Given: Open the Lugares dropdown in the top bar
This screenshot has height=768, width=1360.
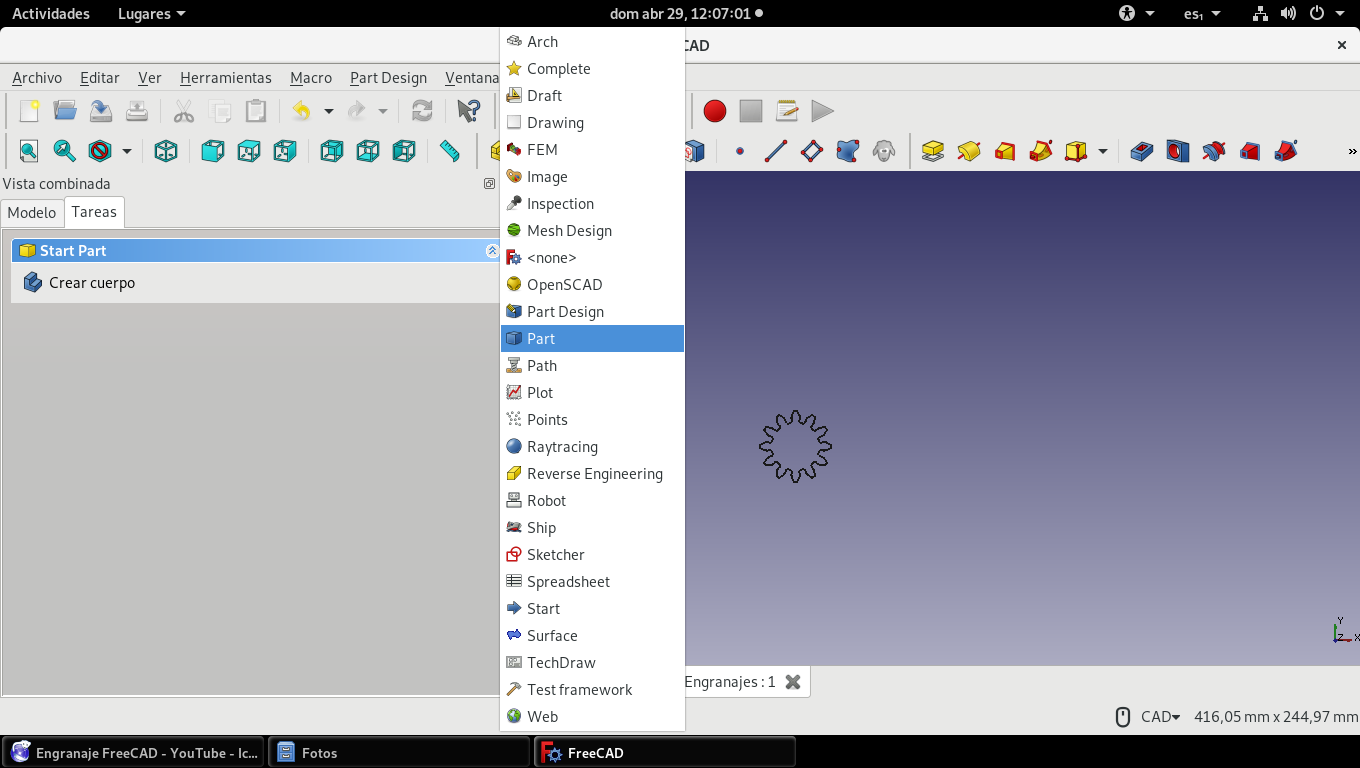Looking at the screenshot, I should [x=152, y=14].
